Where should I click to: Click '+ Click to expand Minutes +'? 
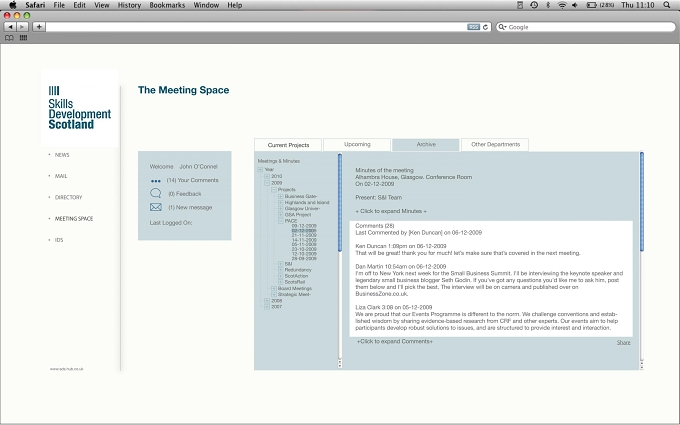click(391, 211)
